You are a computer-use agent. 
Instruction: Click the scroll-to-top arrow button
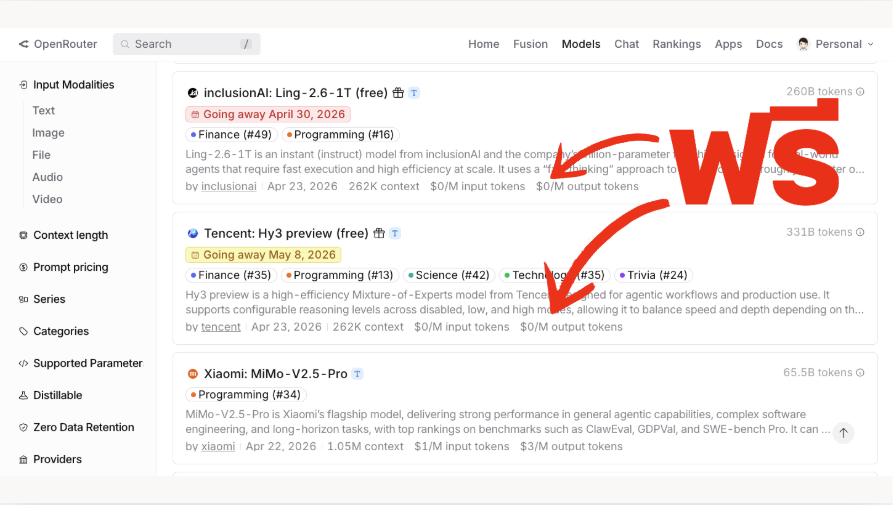coord(843,433)
